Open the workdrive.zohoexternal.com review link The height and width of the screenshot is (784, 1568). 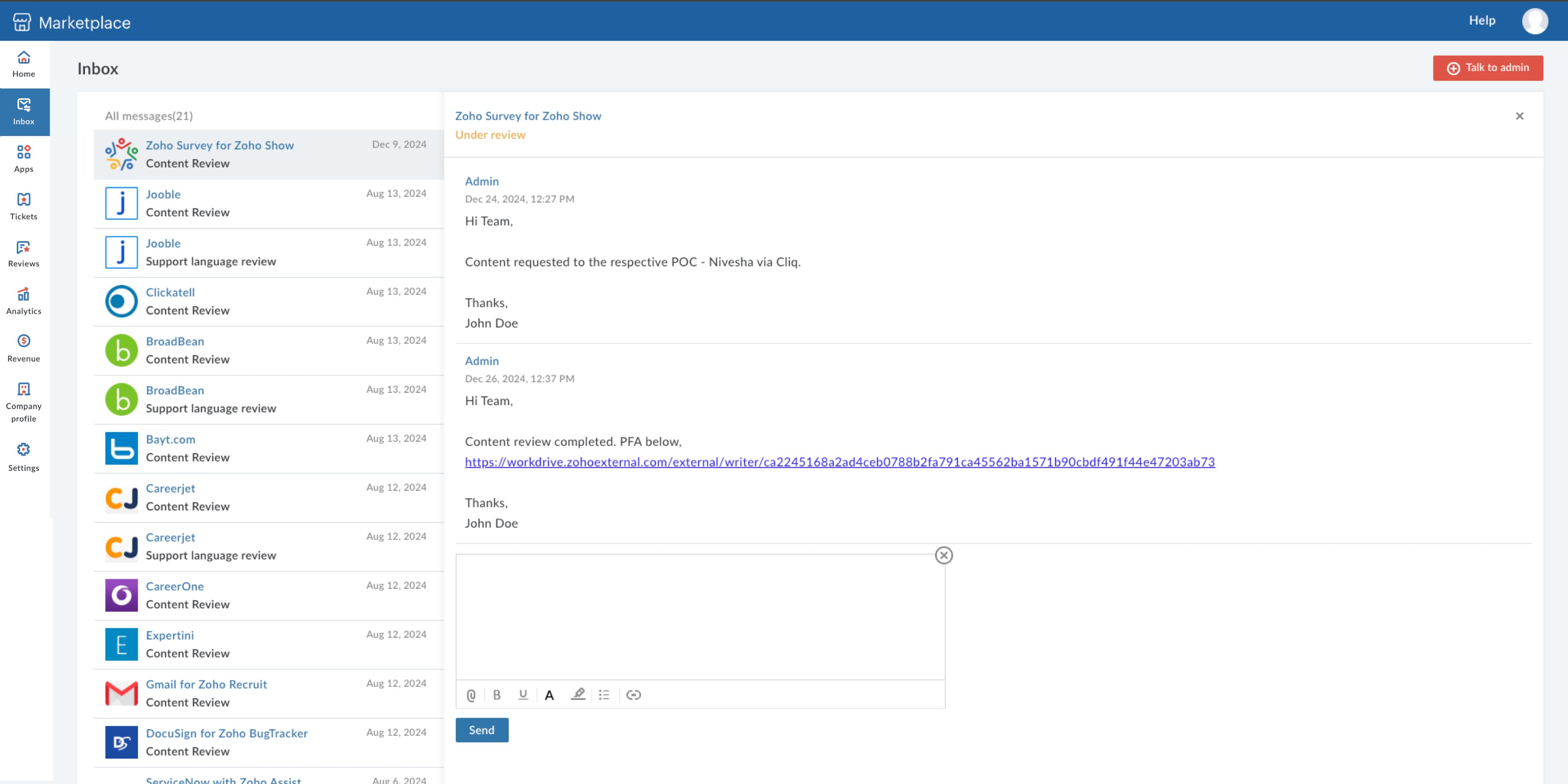(839, 462)
